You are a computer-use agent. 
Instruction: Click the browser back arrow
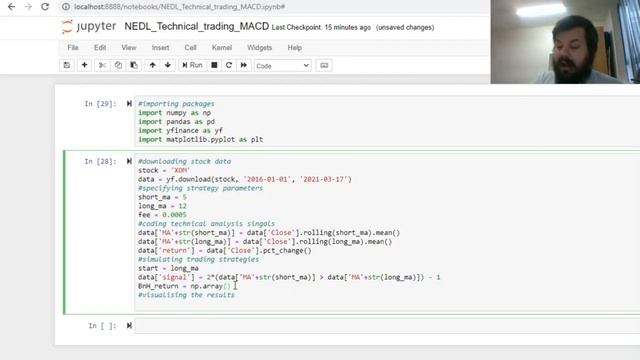pyautogui.click(x=11, y=7)
